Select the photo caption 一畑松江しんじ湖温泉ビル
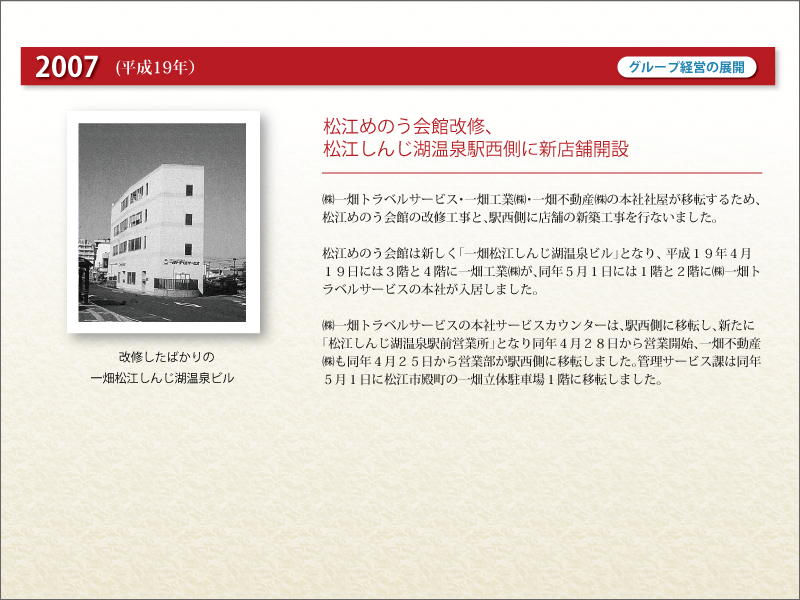The height and width of the screenshot is (600, 800). click(162, 377)
